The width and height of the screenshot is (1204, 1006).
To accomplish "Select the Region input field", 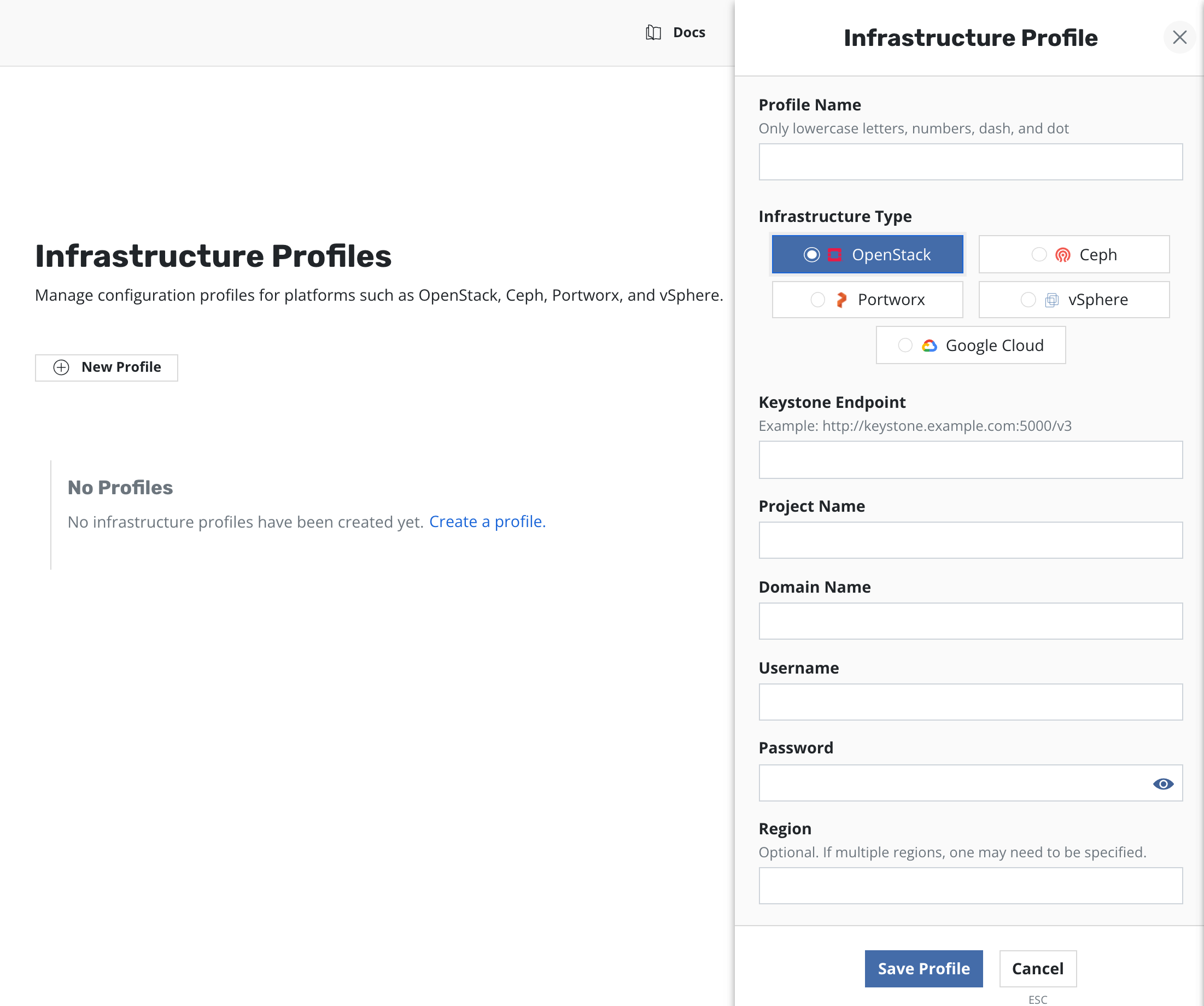I will point(970,886).
